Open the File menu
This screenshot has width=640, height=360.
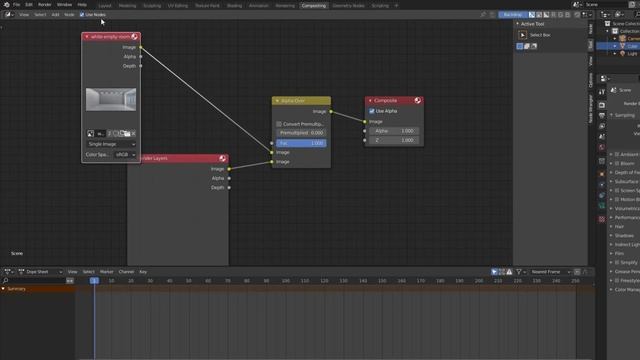tap(16, 4)
